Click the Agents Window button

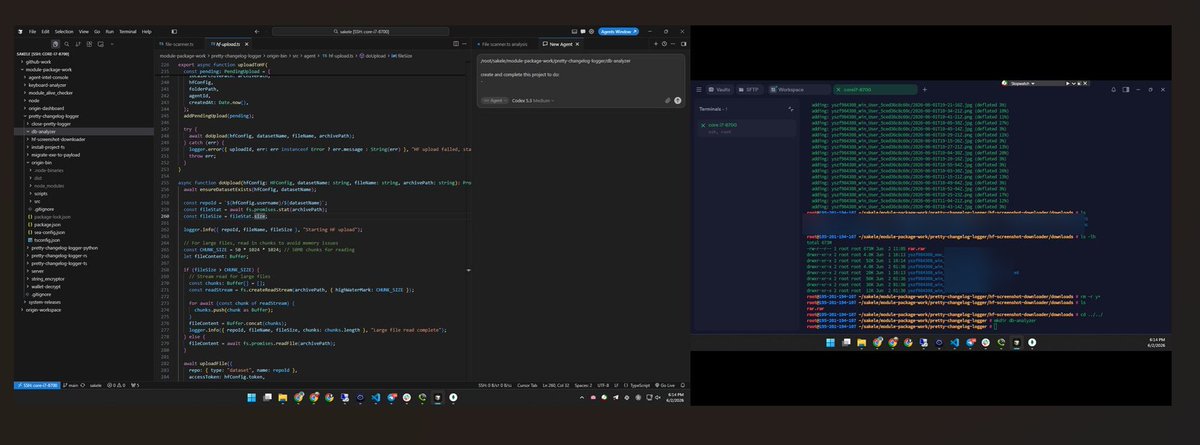(619, 32)
